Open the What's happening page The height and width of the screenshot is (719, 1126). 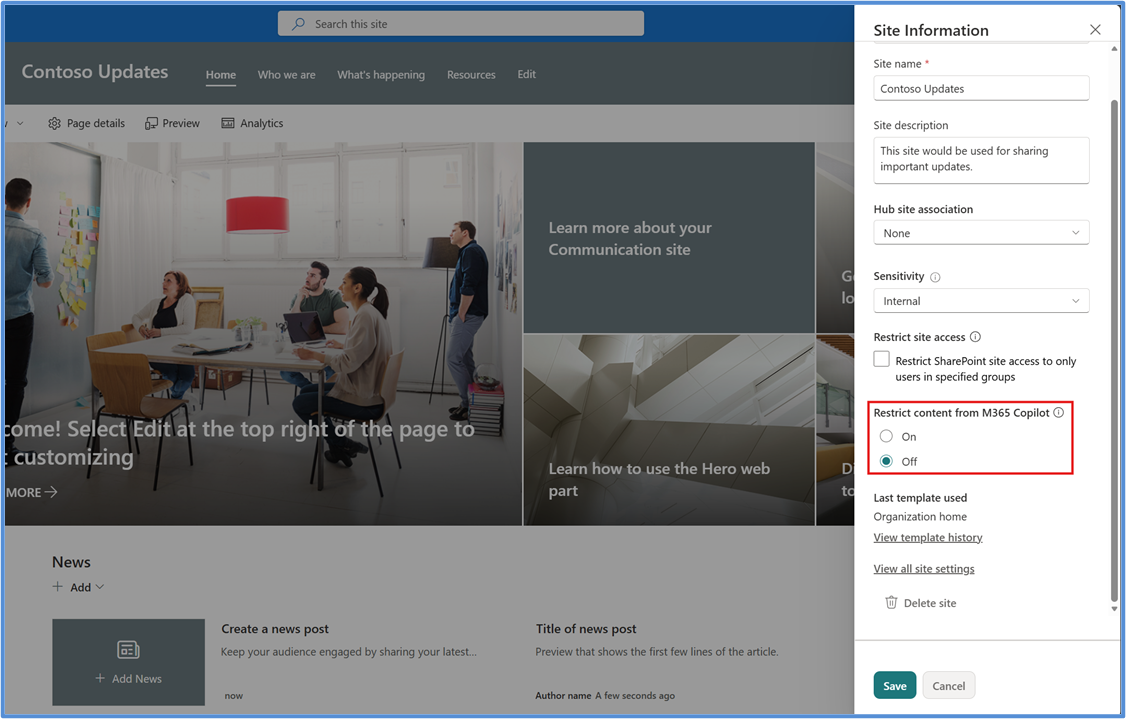click(x=381, y=74)
